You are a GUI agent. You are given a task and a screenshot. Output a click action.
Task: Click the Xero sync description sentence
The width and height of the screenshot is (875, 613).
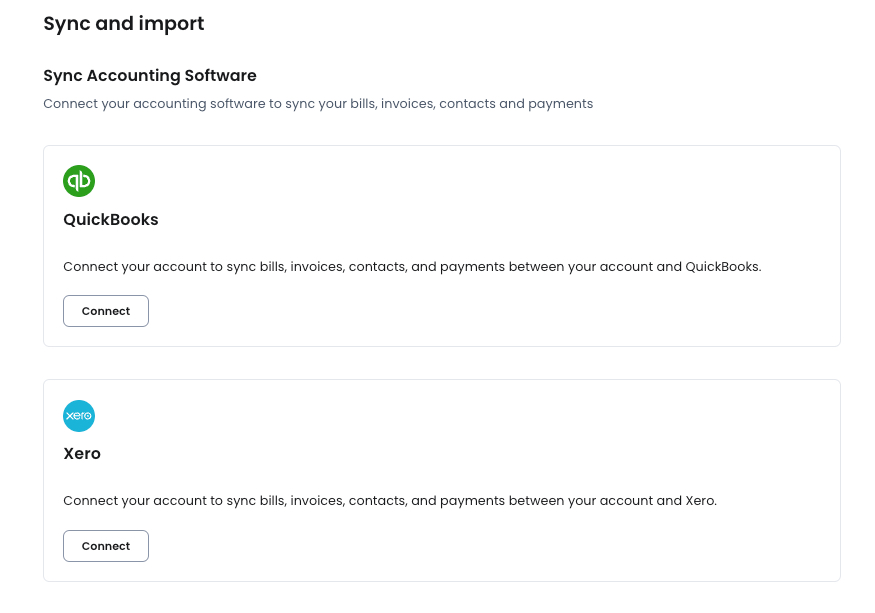click(390, 501)
